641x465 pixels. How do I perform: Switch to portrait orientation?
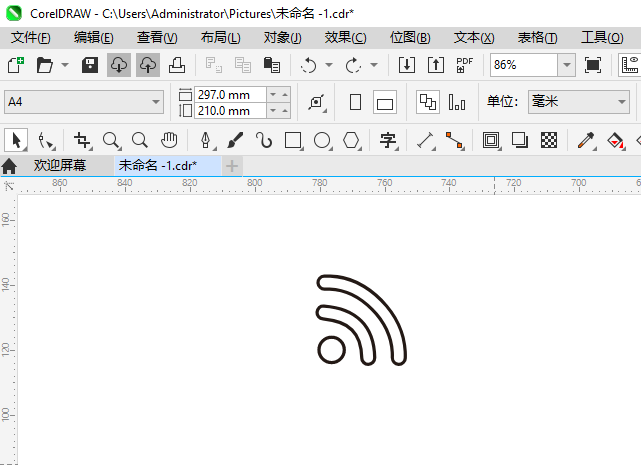click(356, 102)
